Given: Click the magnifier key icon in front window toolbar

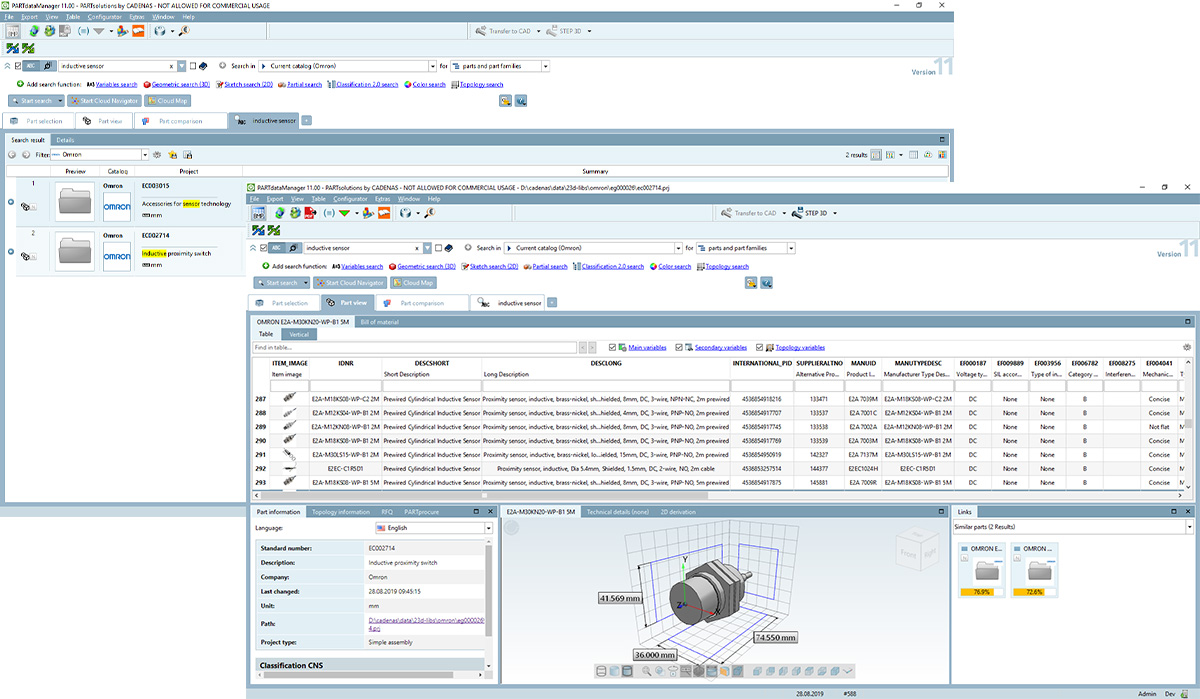Looking at the screenshot, I should 429,213.
